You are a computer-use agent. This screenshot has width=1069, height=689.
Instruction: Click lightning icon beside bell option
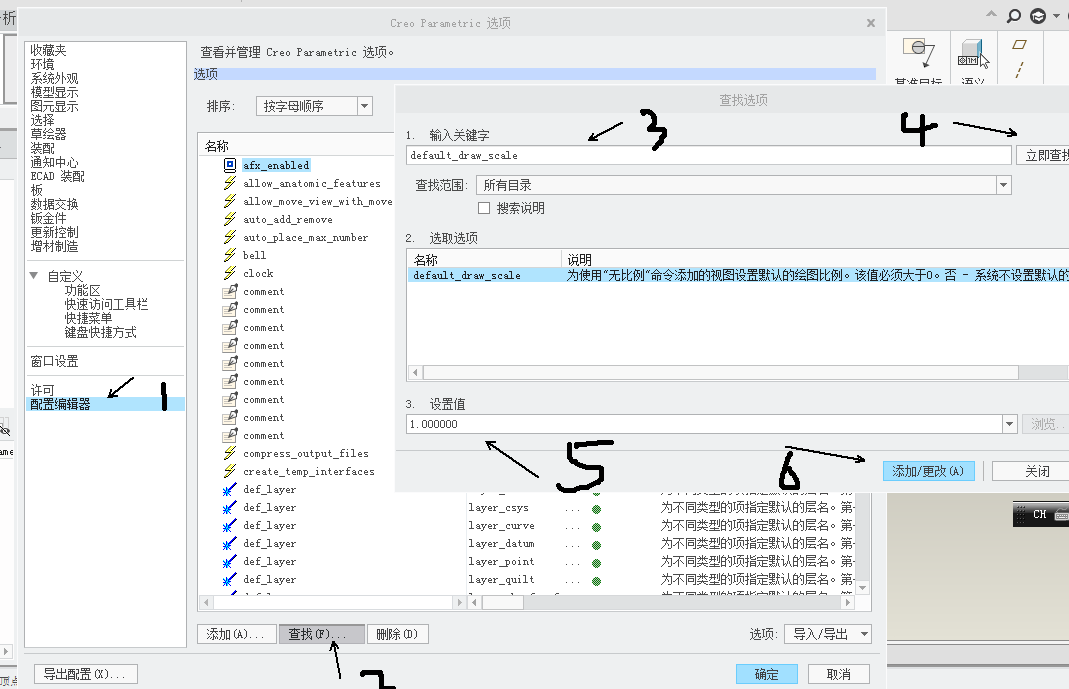pos(230,255)
